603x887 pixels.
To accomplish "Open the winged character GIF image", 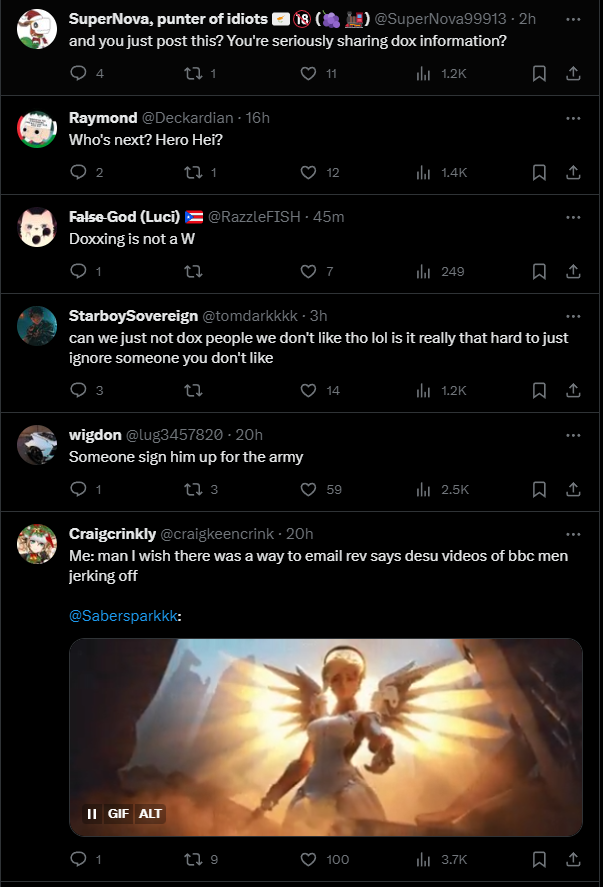I will click(x=326, y=720).
